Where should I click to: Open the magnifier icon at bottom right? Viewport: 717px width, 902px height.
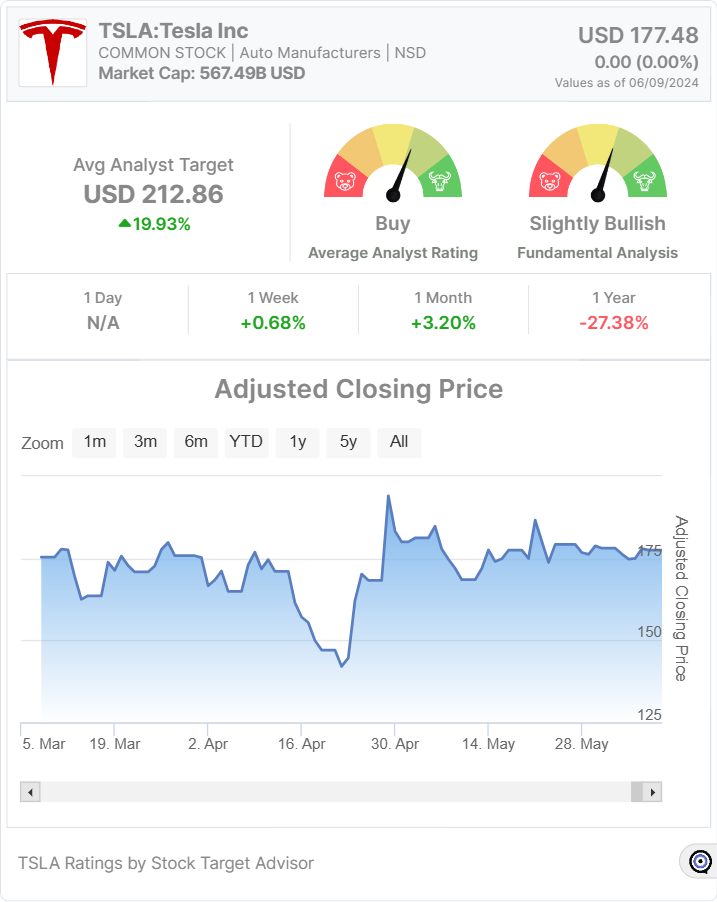coord(699,861)
